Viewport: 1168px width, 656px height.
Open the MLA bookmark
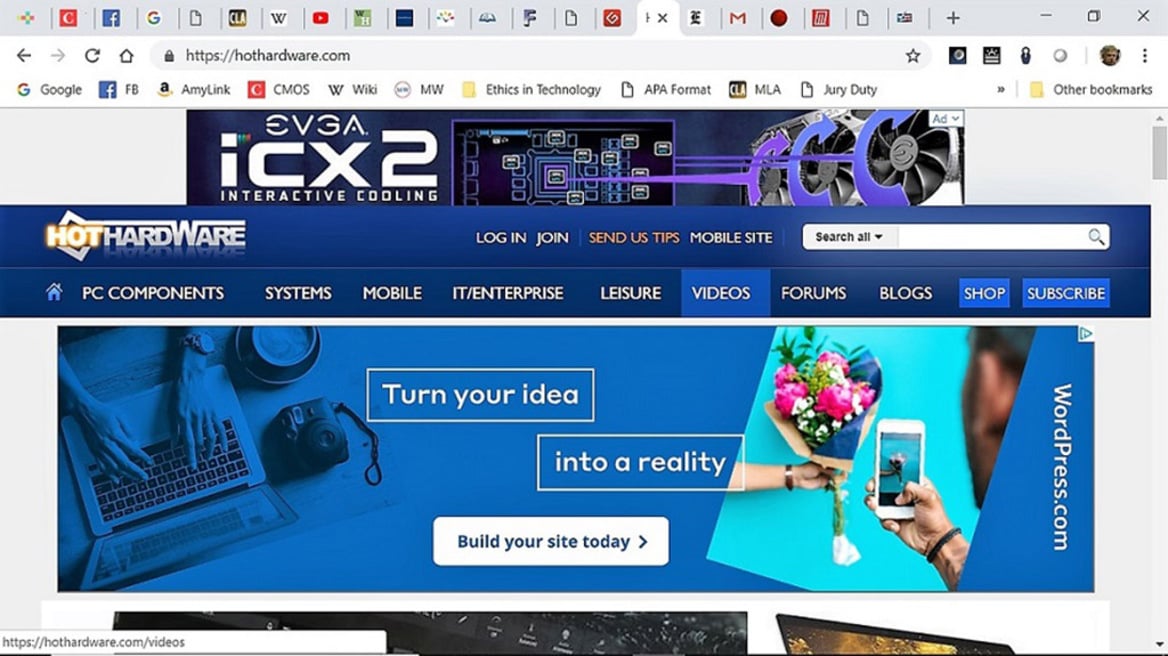point(755,89)
